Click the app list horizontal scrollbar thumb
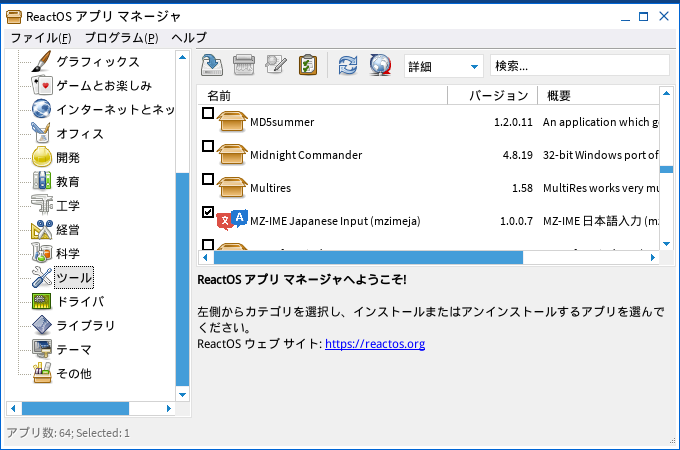Viewport: 680px width, 450px height. [x=368, y=258]
